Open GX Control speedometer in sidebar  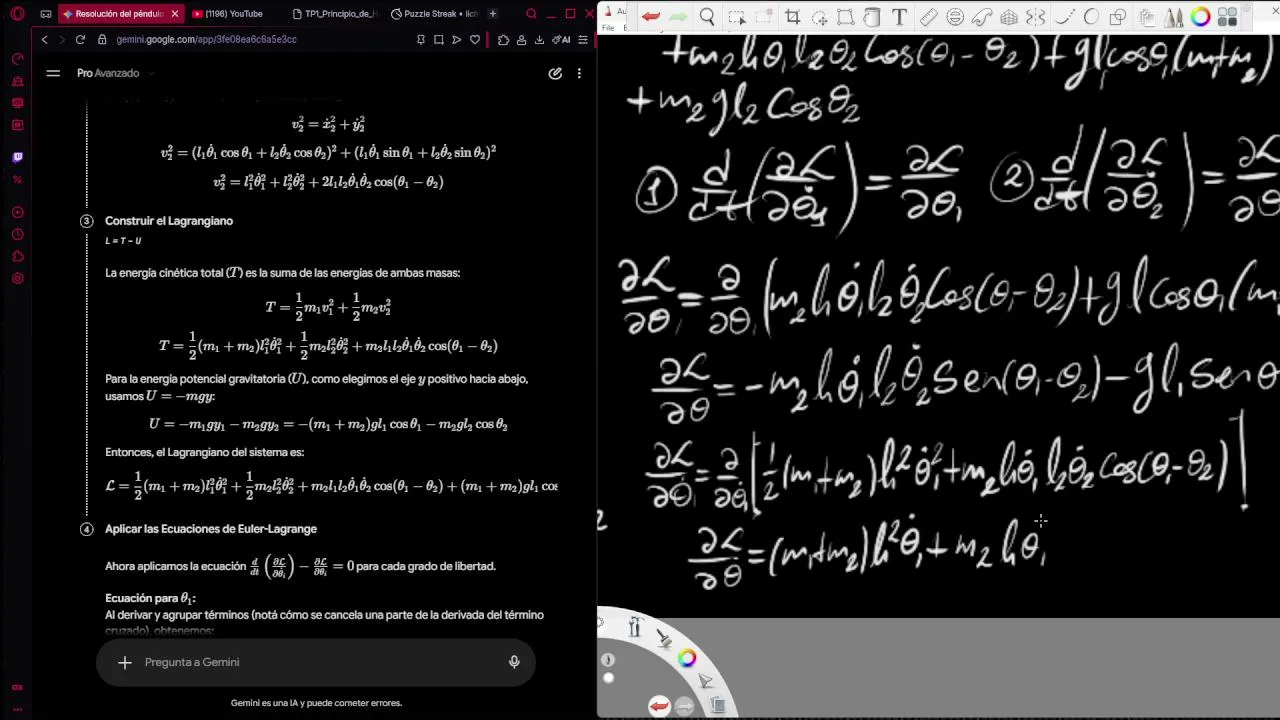(x=17, y=58)
